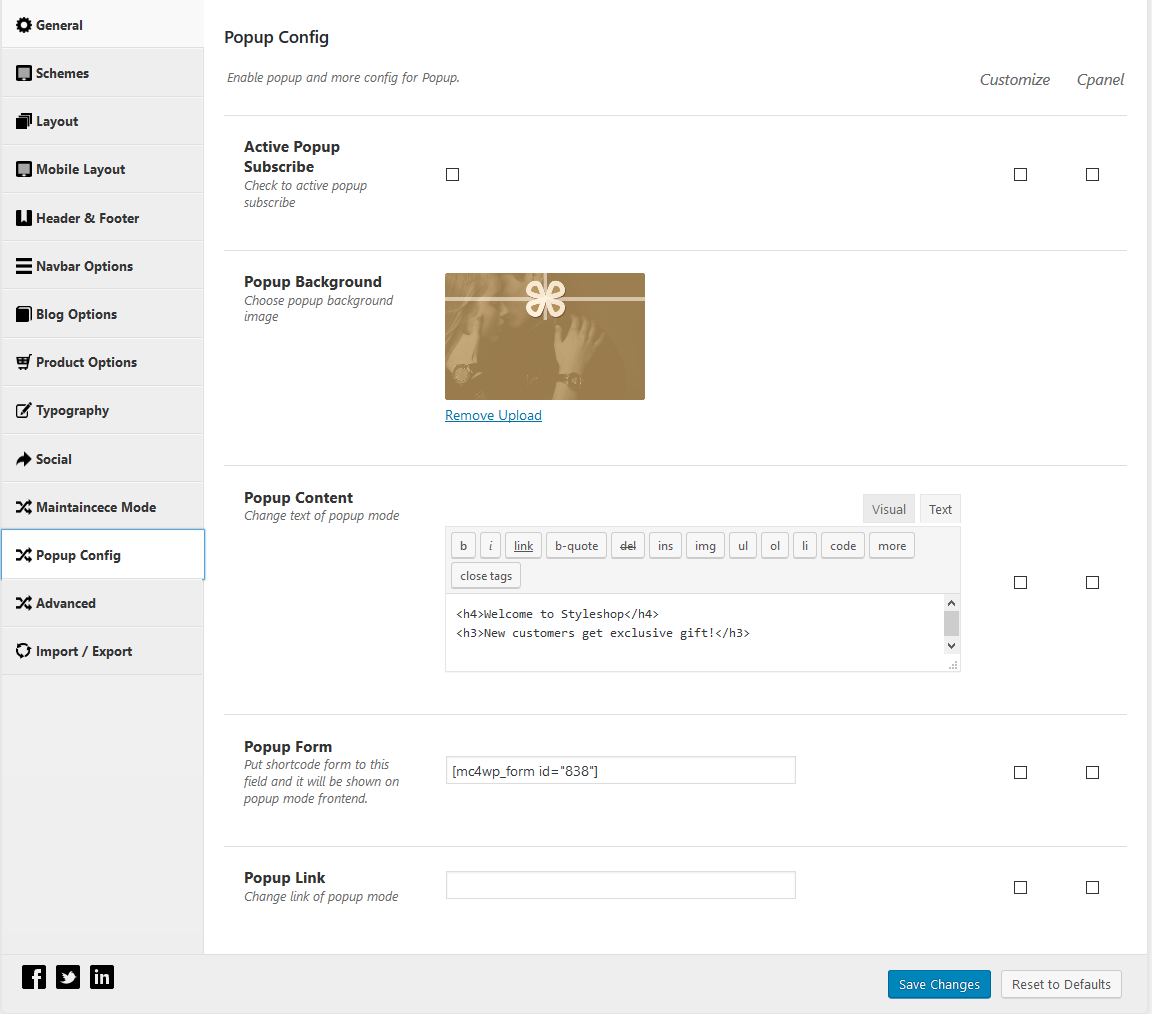Click the ul quicktag button
The image size is (1152, 1014).
743,546
